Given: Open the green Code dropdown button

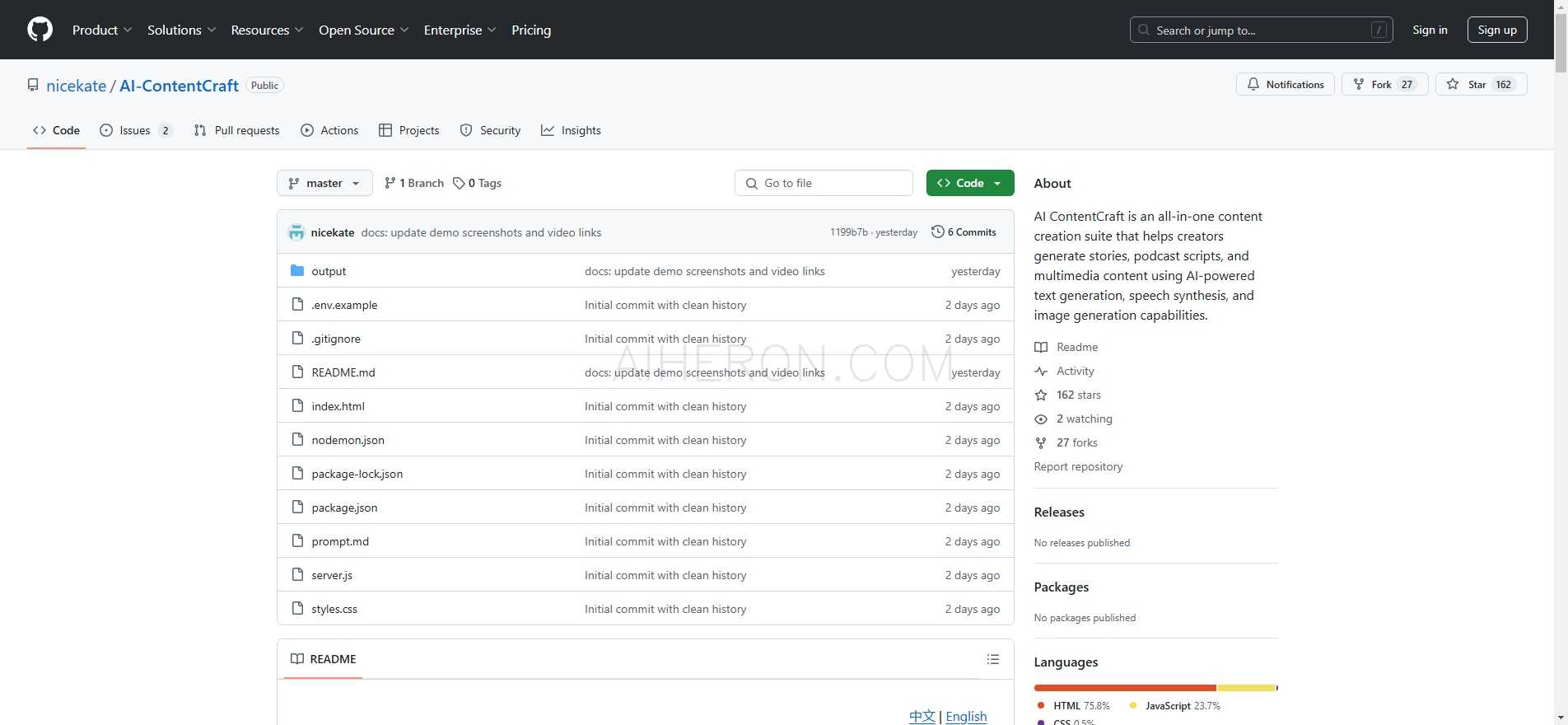Looking at the screenshot, I should [970, 183].
